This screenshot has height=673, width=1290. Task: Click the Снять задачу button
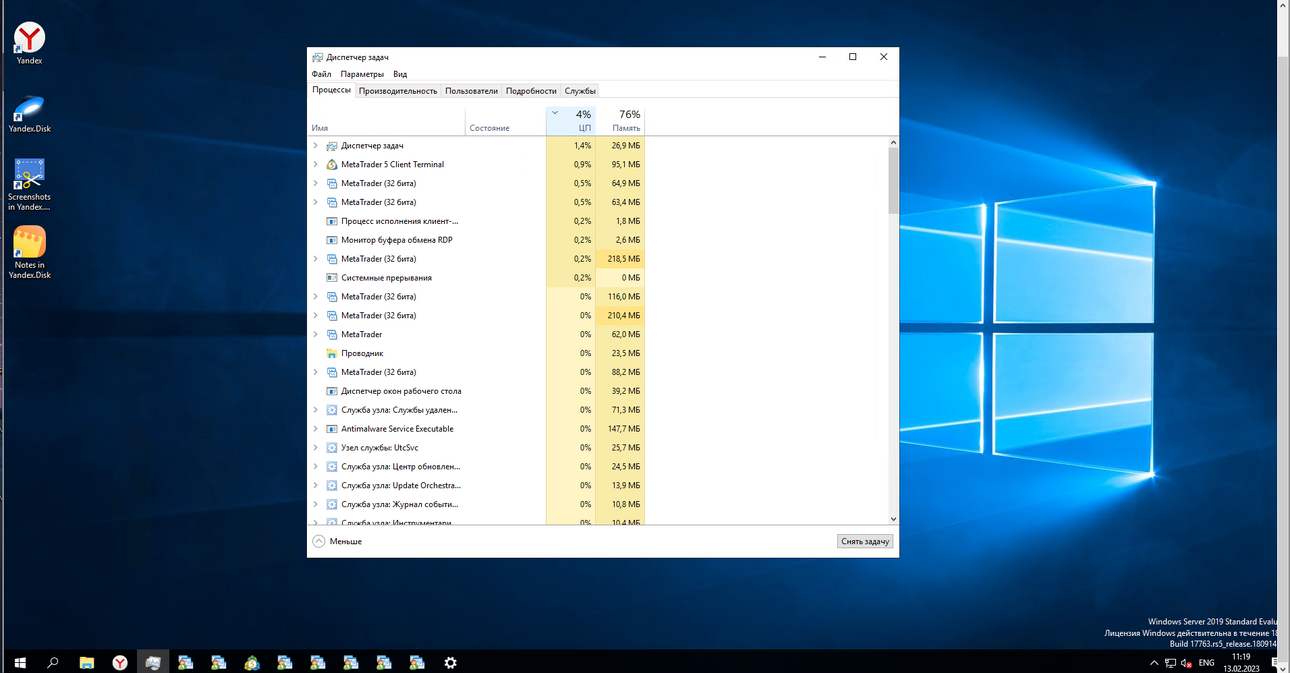click(x=865, y=541)
